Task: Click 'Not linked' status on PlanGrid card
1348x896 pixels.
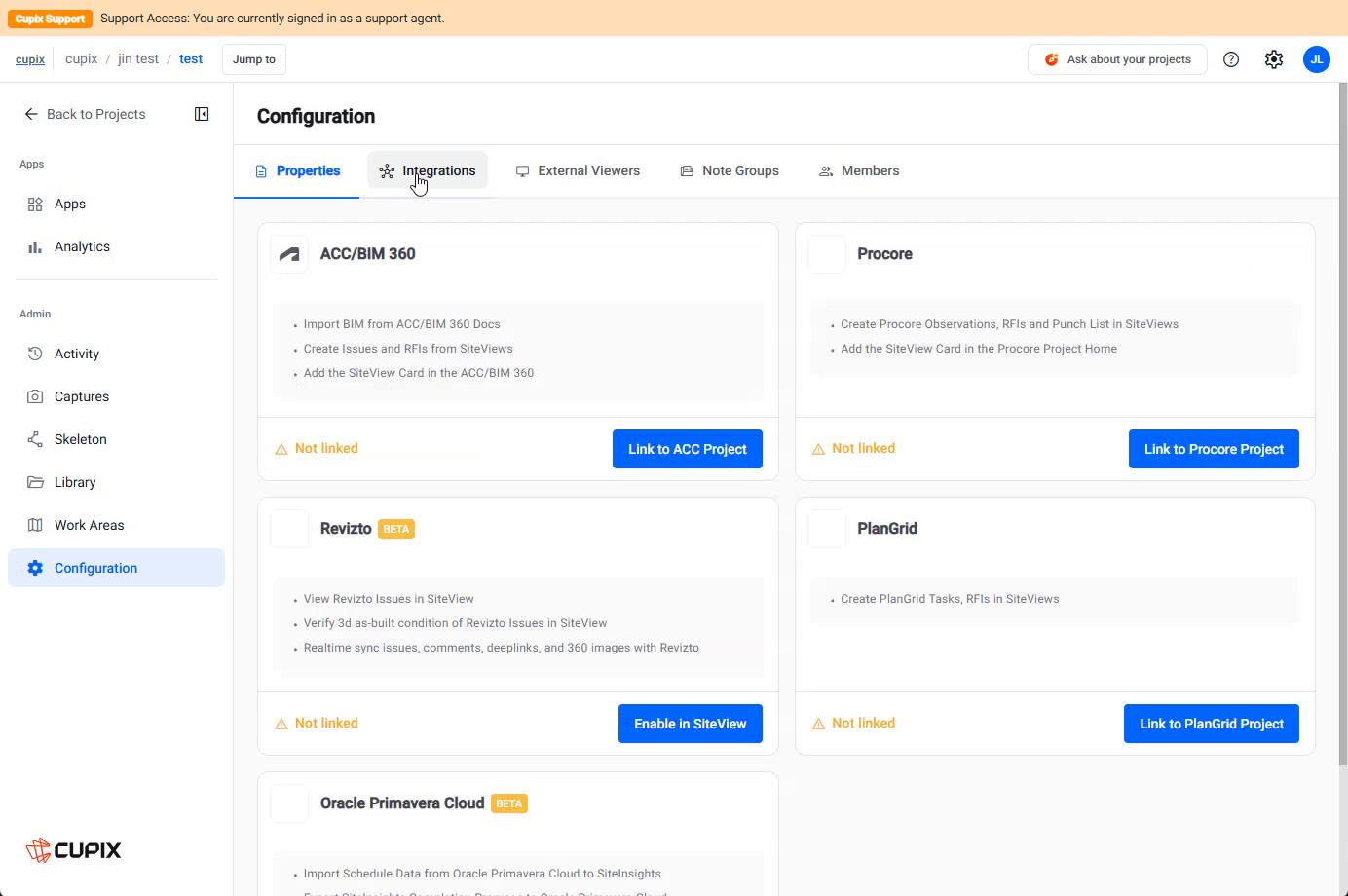Action: [863, 724]
